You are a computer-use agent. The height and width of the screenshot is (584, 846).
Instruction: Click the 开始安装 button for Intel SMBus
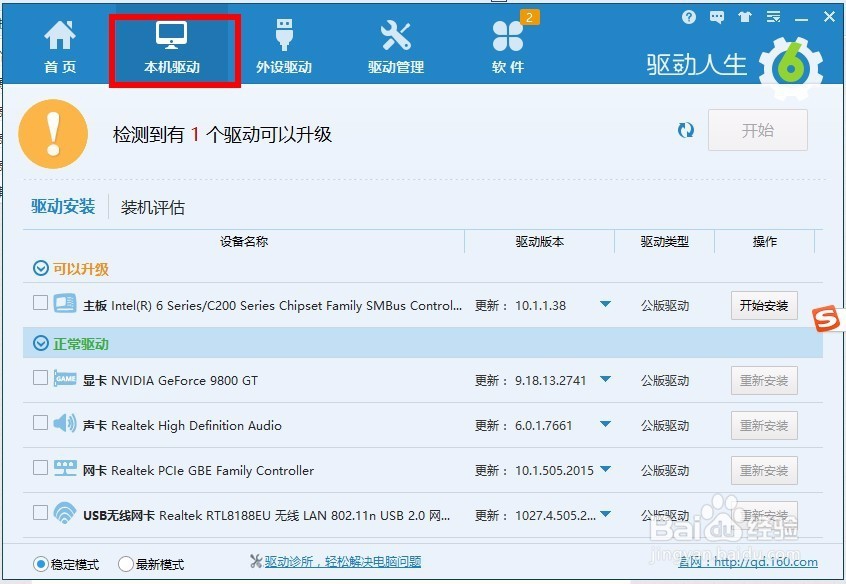point(764,305)
